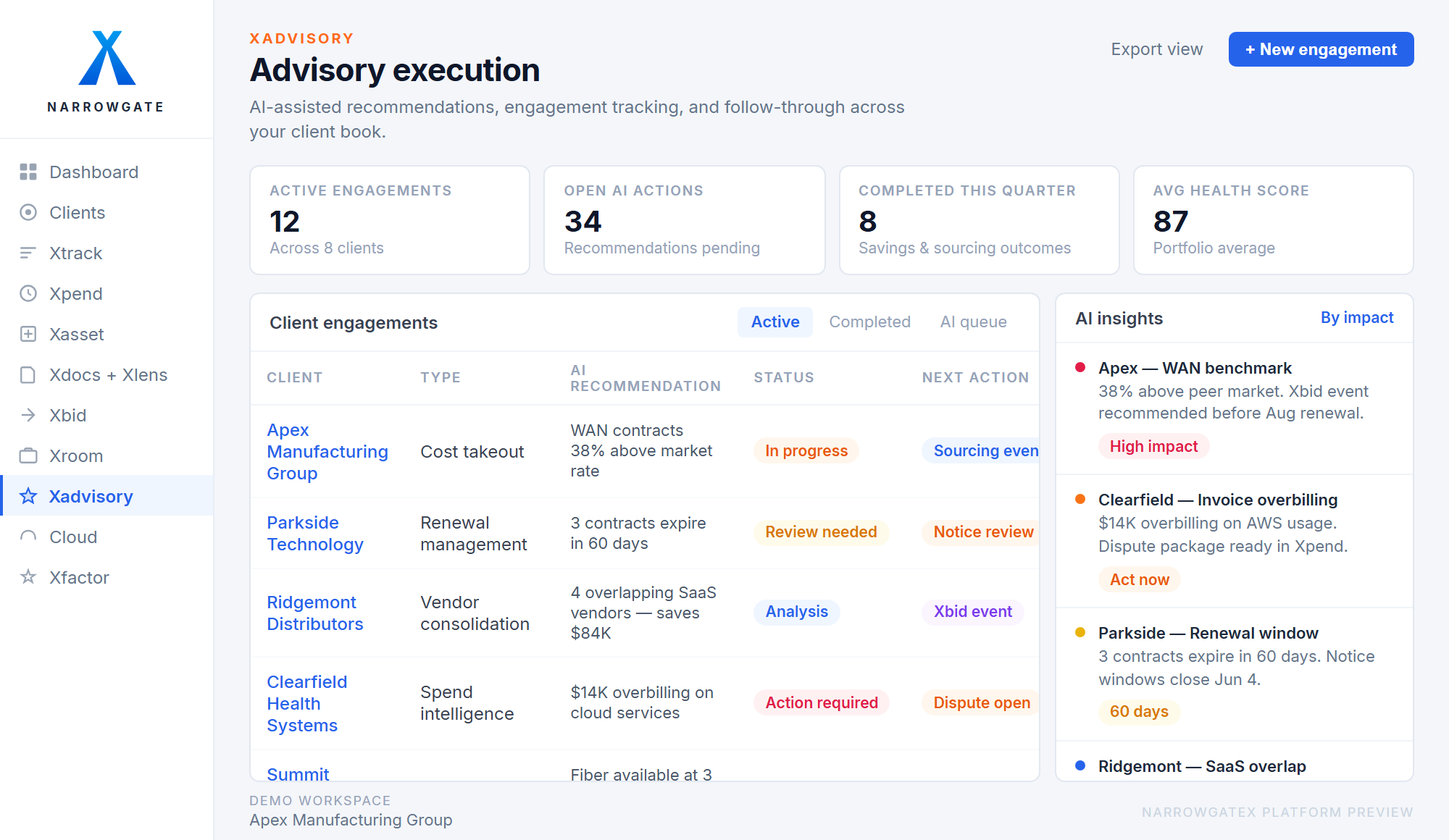
Task: Switch to the Completed tab
Action: (x=869, y=322)
